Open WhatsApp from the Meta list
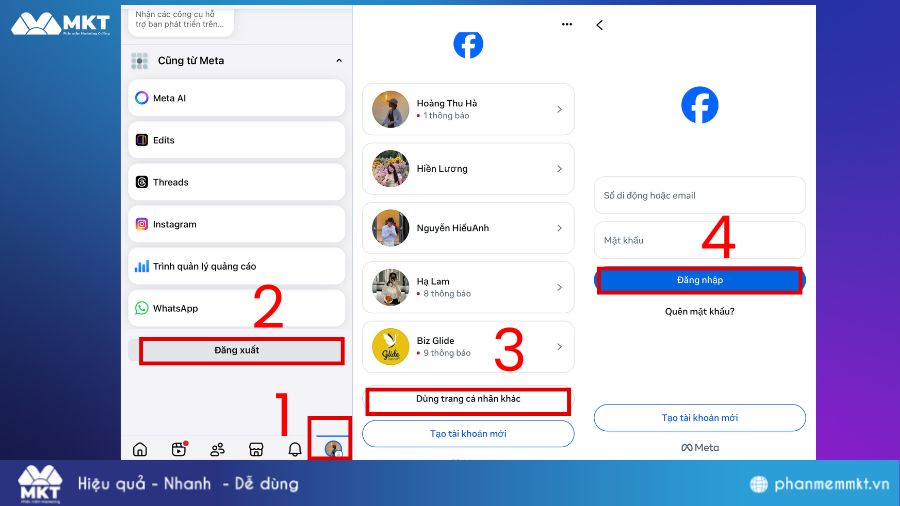Screen dimensions: 900x506 236,308
